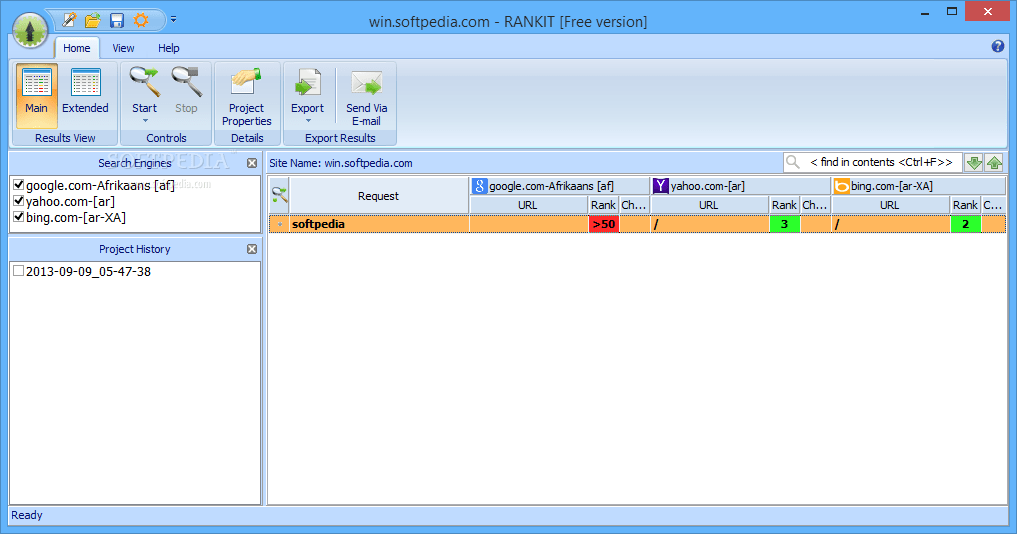
Task: Click the grid corner magnifier icon
Action: 280,195
